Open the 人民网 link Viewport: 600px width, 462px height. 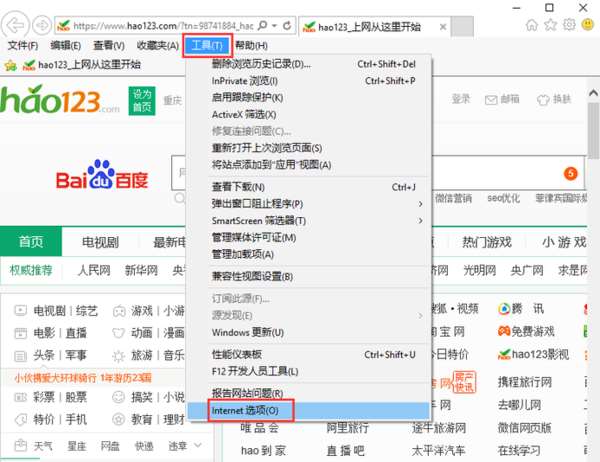point(94,270)
